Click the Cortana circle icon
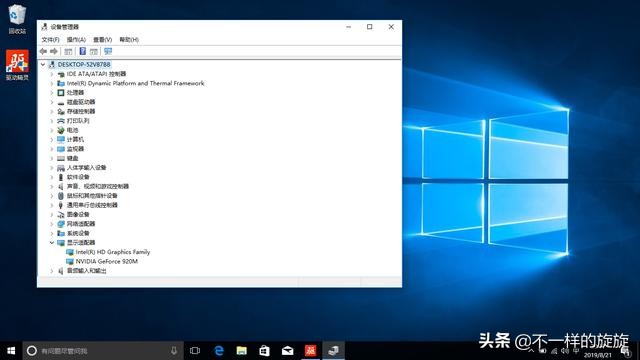The height and width of the screenshot is (360, 640). (x=32, y=351)
